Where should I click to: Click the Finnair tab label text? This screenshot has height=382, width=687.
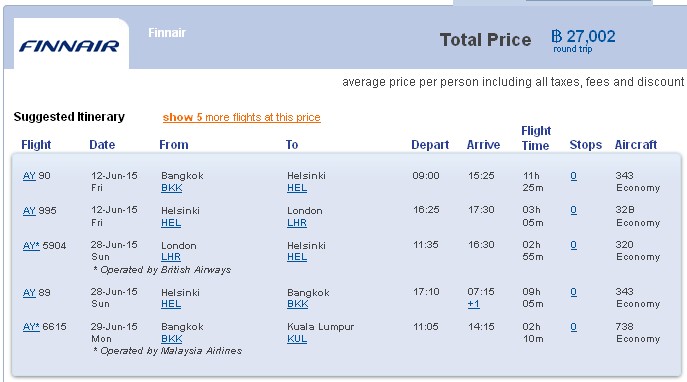[x=167, y=33]
